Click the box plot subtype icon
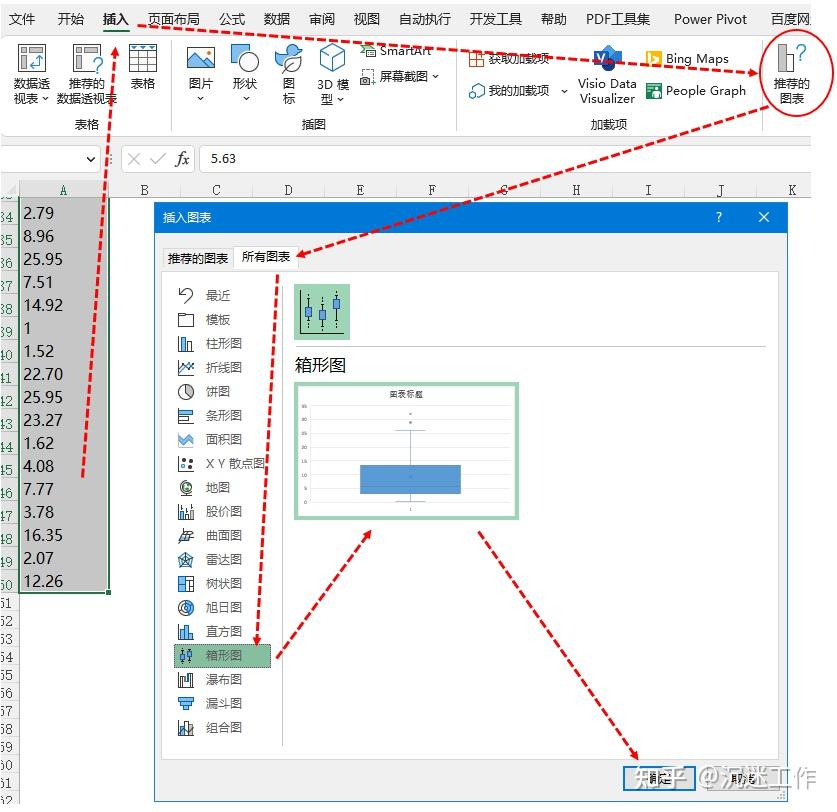The height and width of the screenshot is (812, 837). pos(322,312)
